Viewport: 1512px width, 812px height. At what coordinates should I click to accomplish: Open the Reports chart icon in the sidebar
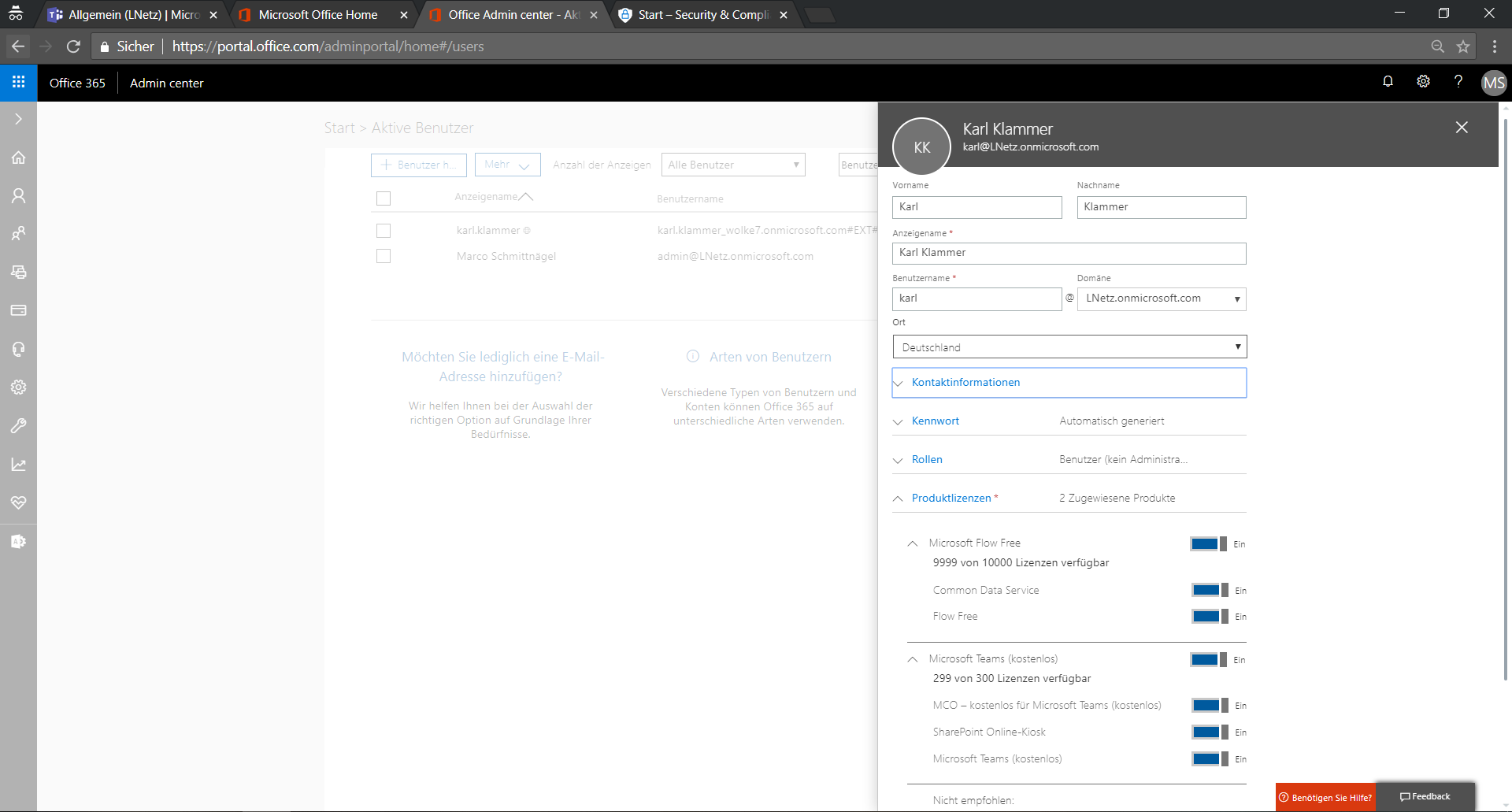(x=18, y=465)
